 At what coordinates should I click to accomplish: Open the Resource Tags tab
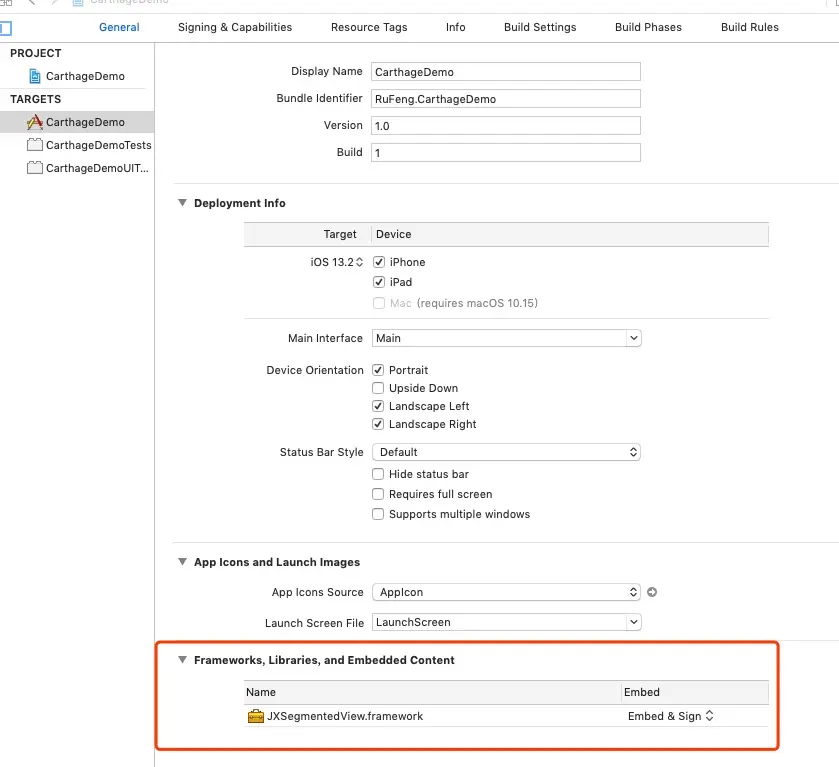(x=369, y=27)
